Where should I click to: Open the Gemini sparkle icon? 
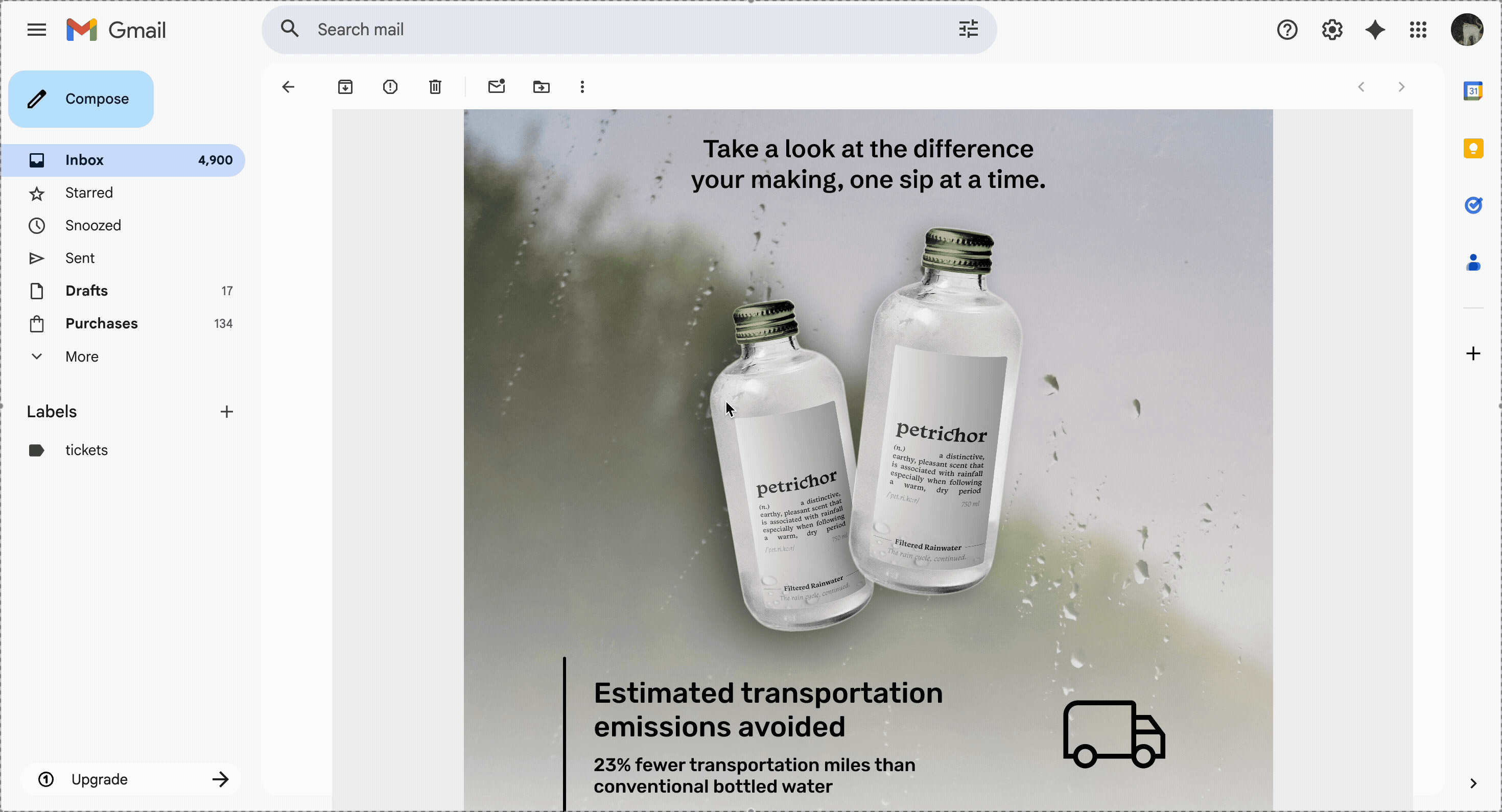(1375, 30)
